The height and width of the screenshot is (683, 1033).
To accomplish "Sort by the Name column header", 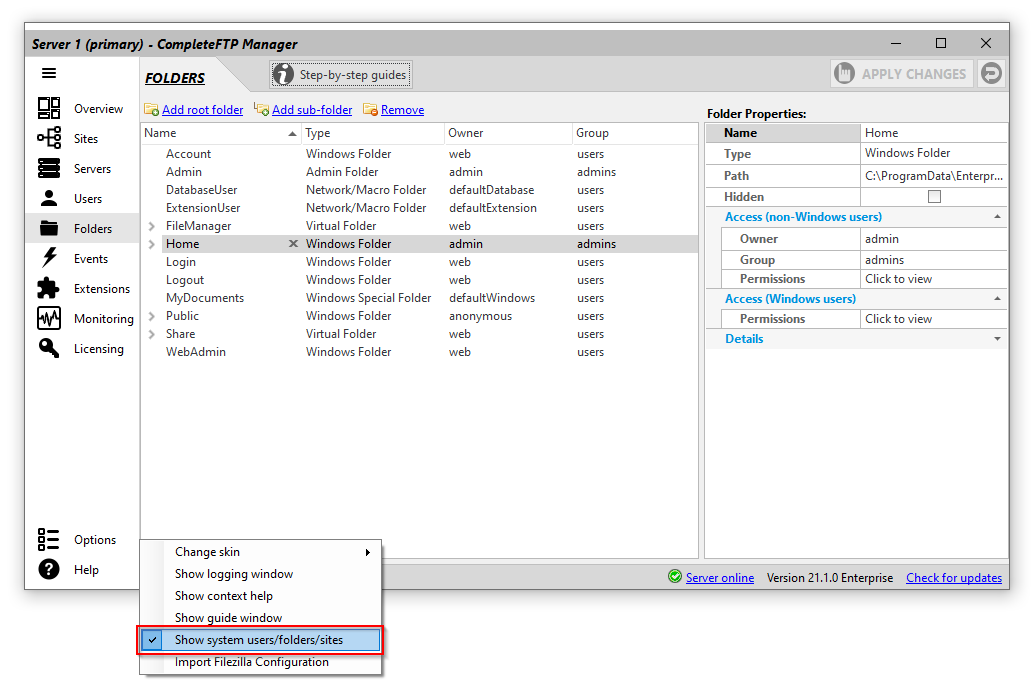I will point(221,133).
